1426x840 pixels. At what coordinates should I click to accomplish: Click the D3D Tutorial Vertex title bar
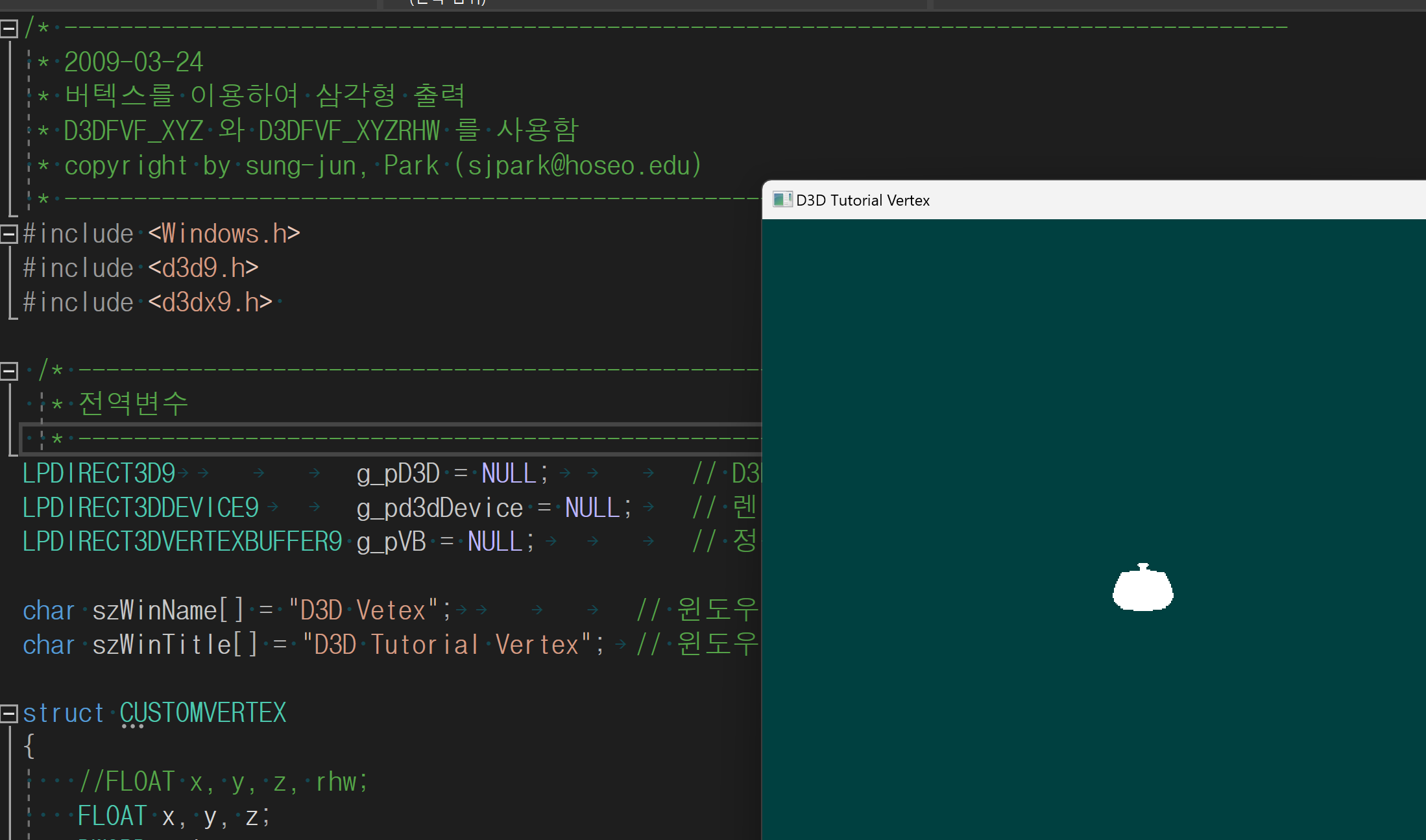click(x=1103, y=200)
